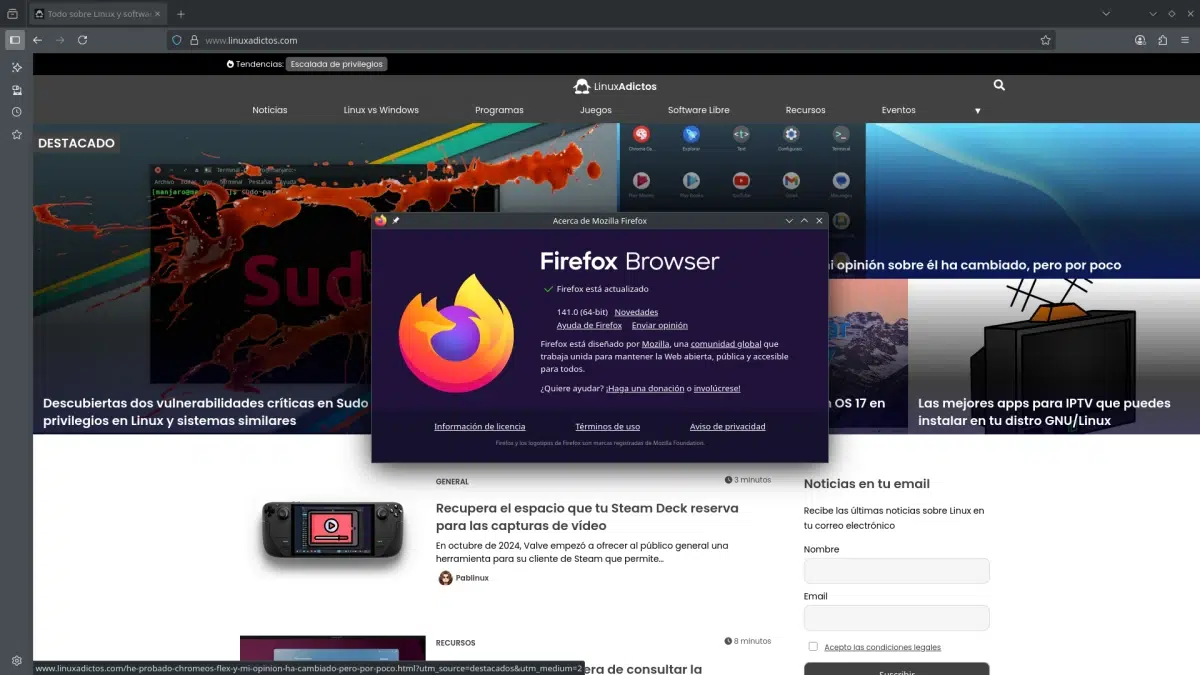
Task: Click the Firefox icon in dialog title bar
Action: (381, 220)
